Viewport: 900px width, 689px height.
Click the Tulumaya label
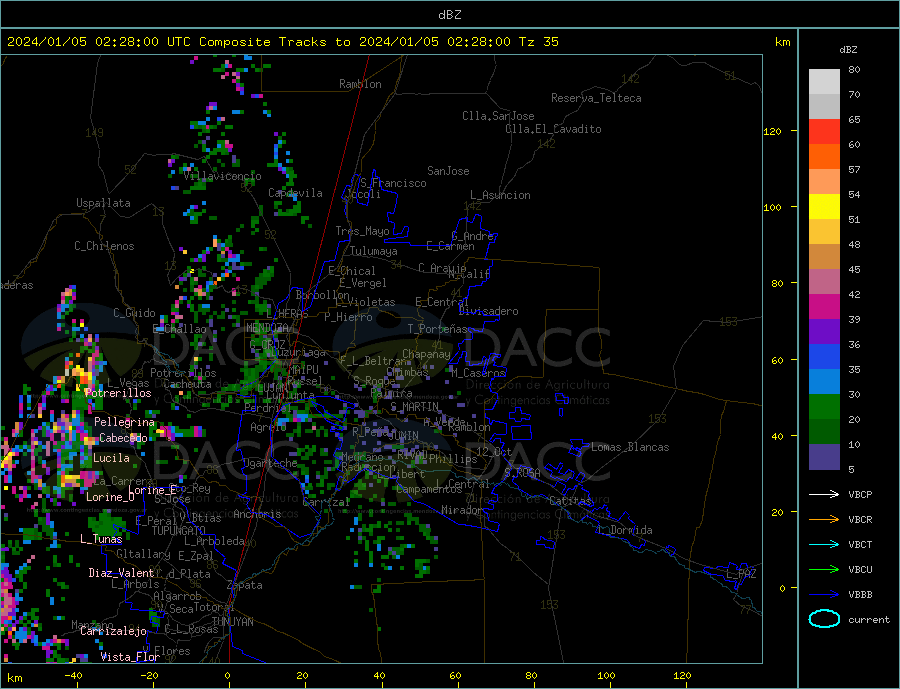(374, 251)
